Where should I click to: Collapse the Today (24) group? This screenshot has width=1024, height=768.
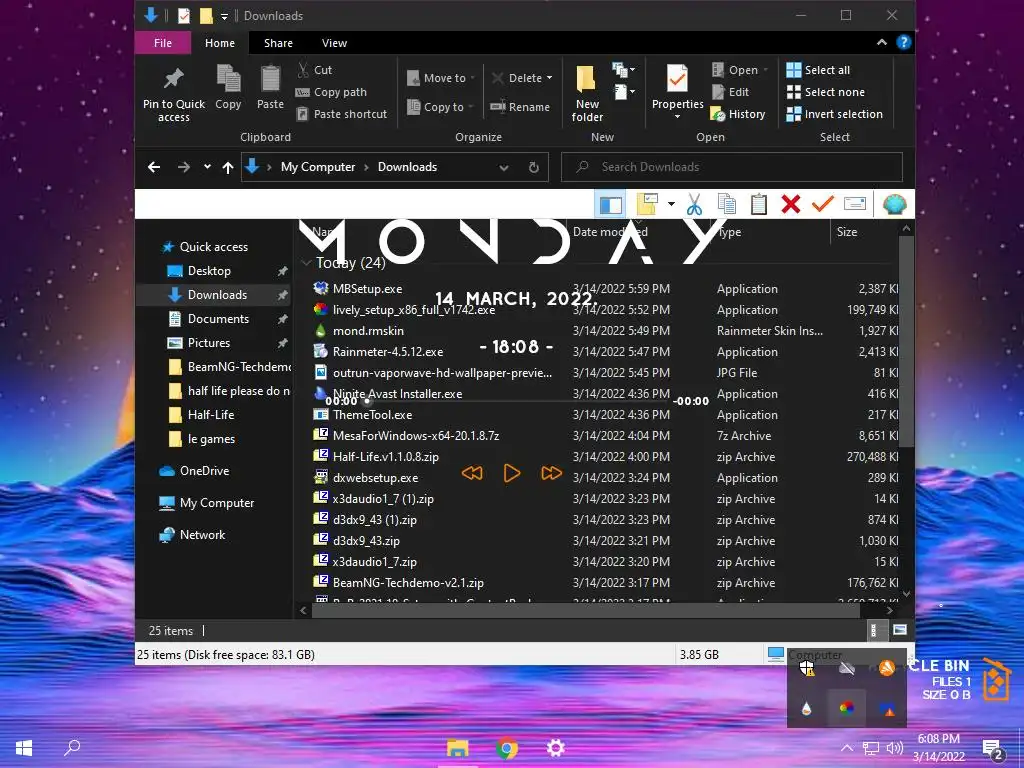click(x=306, y=263)
